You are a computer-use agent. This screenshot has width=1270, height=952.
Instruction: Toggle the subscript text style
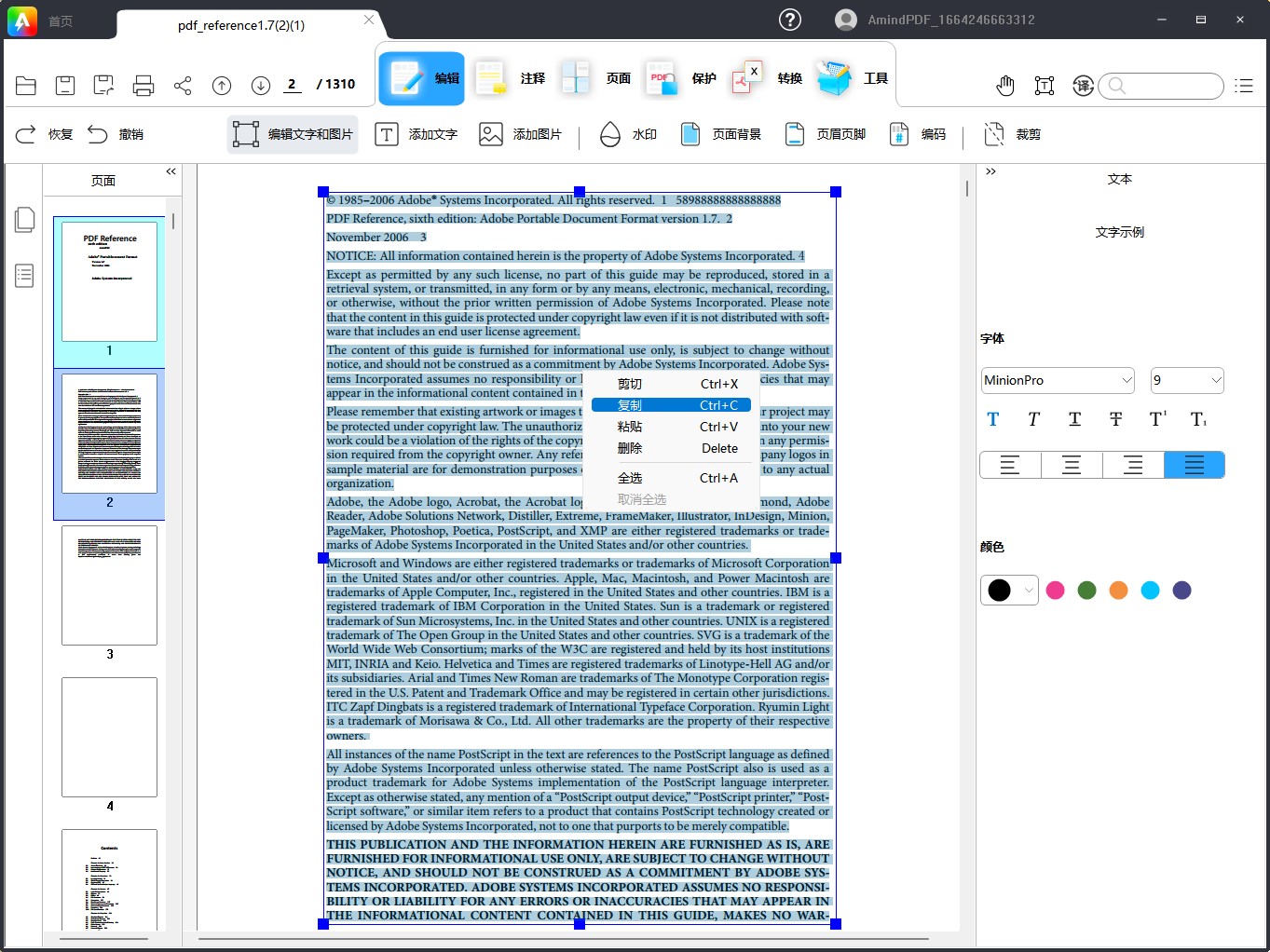(x=1198, y=419)
